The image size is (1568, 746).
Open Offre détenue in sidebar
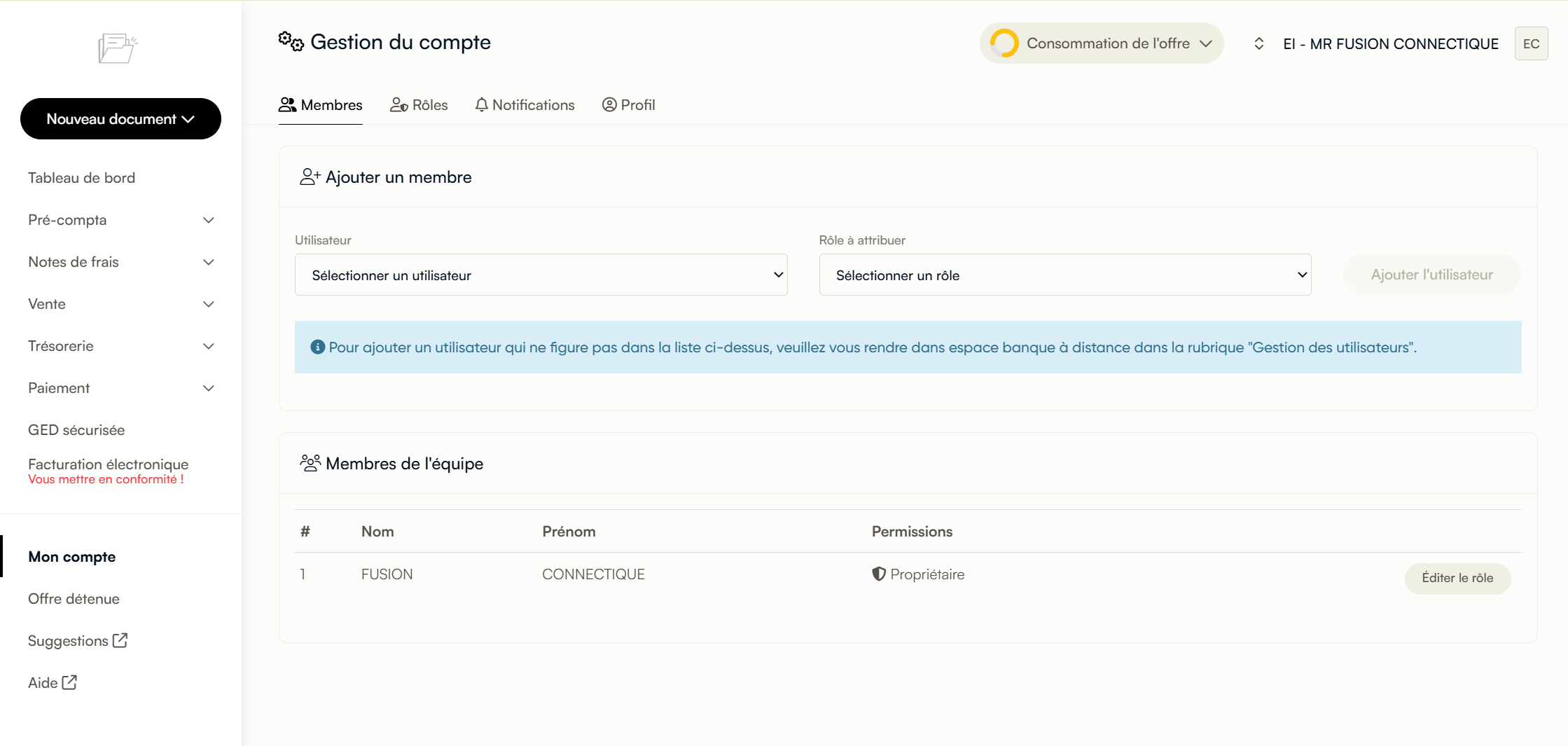(74, 598)
